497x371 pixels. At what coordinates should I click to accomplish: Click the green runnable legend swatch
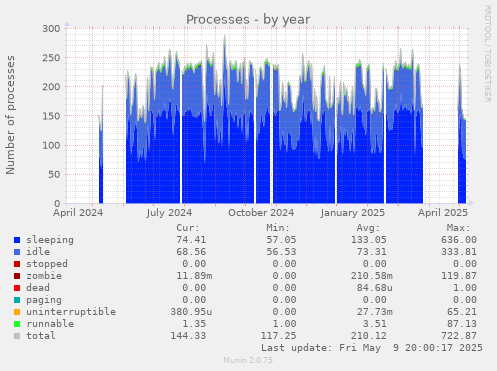coord(17,324)
